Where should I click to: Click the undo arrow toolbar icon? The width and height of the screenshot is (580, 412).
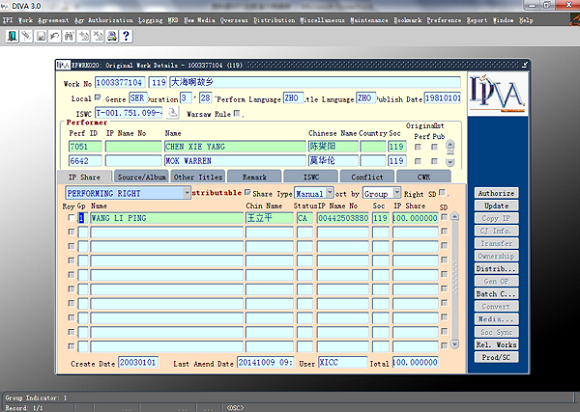pyautogui.click(x=55, y=36)
